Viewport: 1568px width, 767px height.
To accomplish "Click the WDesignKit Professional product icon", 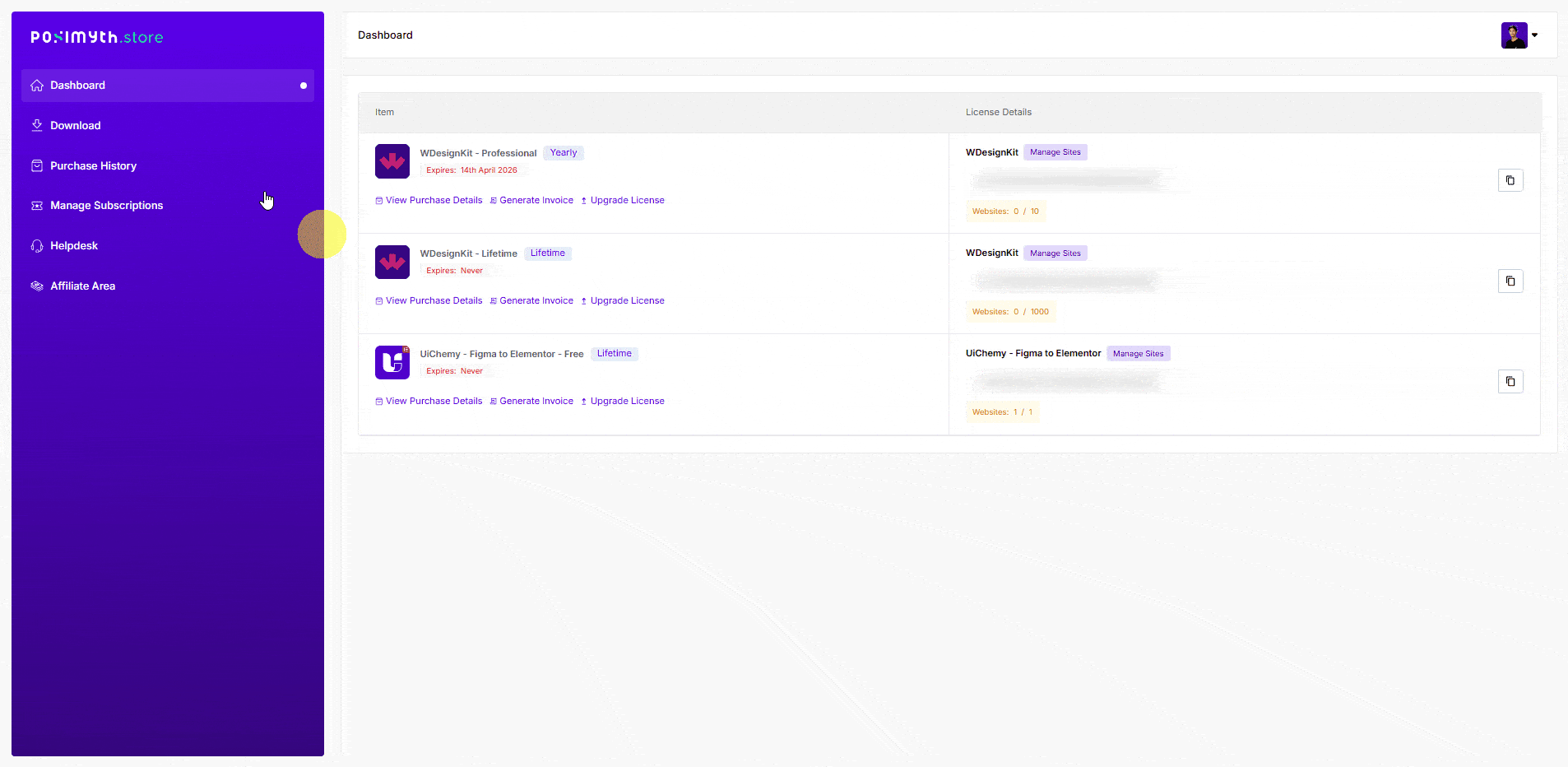I will [x=392, y=161].
